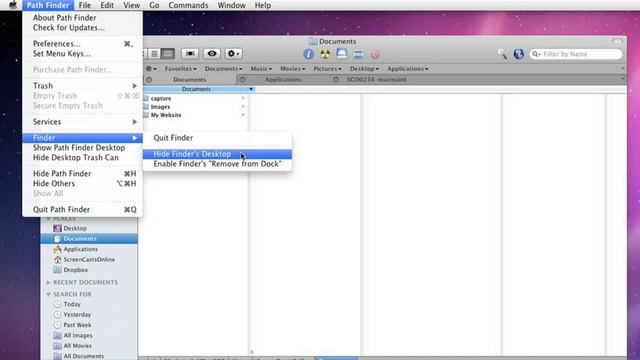
Task: Click the blue globe toolbar icon
Action: [518, 54]
